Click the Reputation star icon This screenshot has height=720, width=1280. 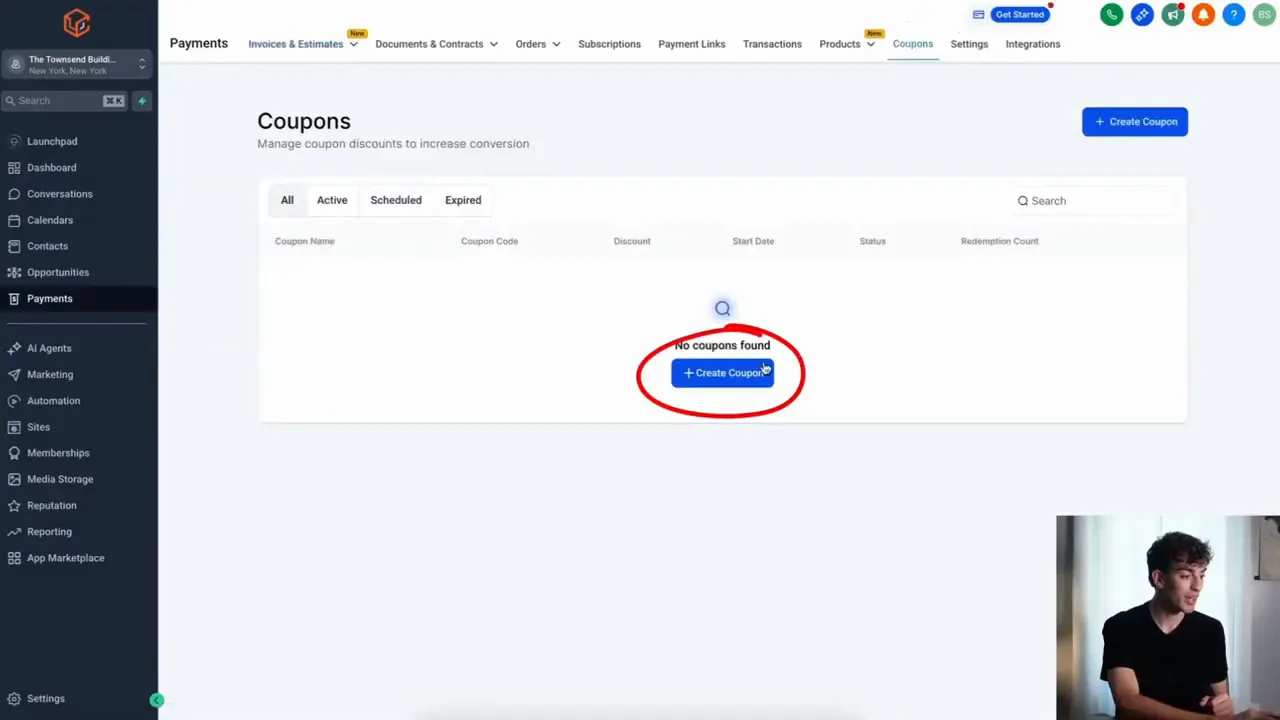14,505
